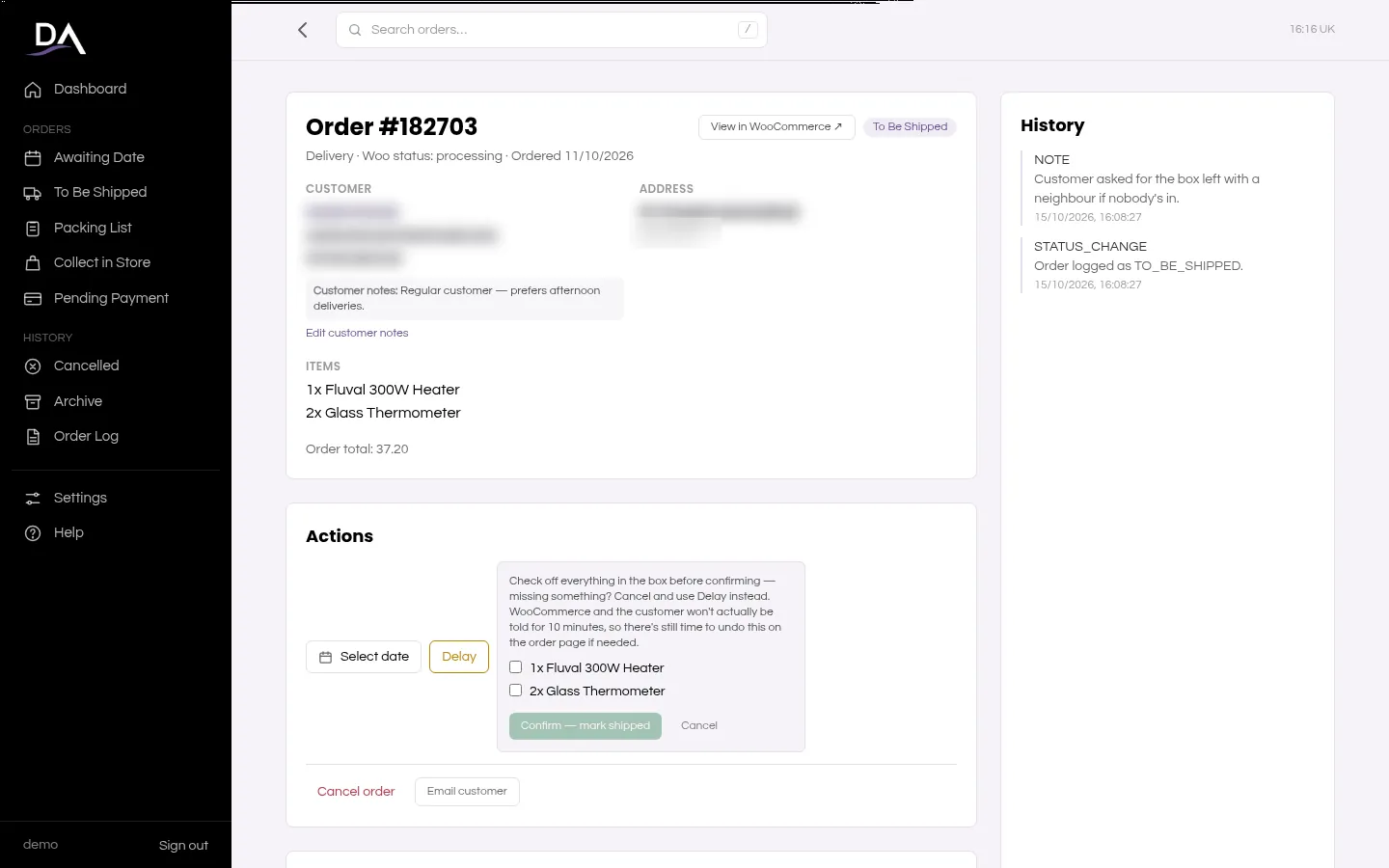Click the red Cancel order link

point(356,792)
